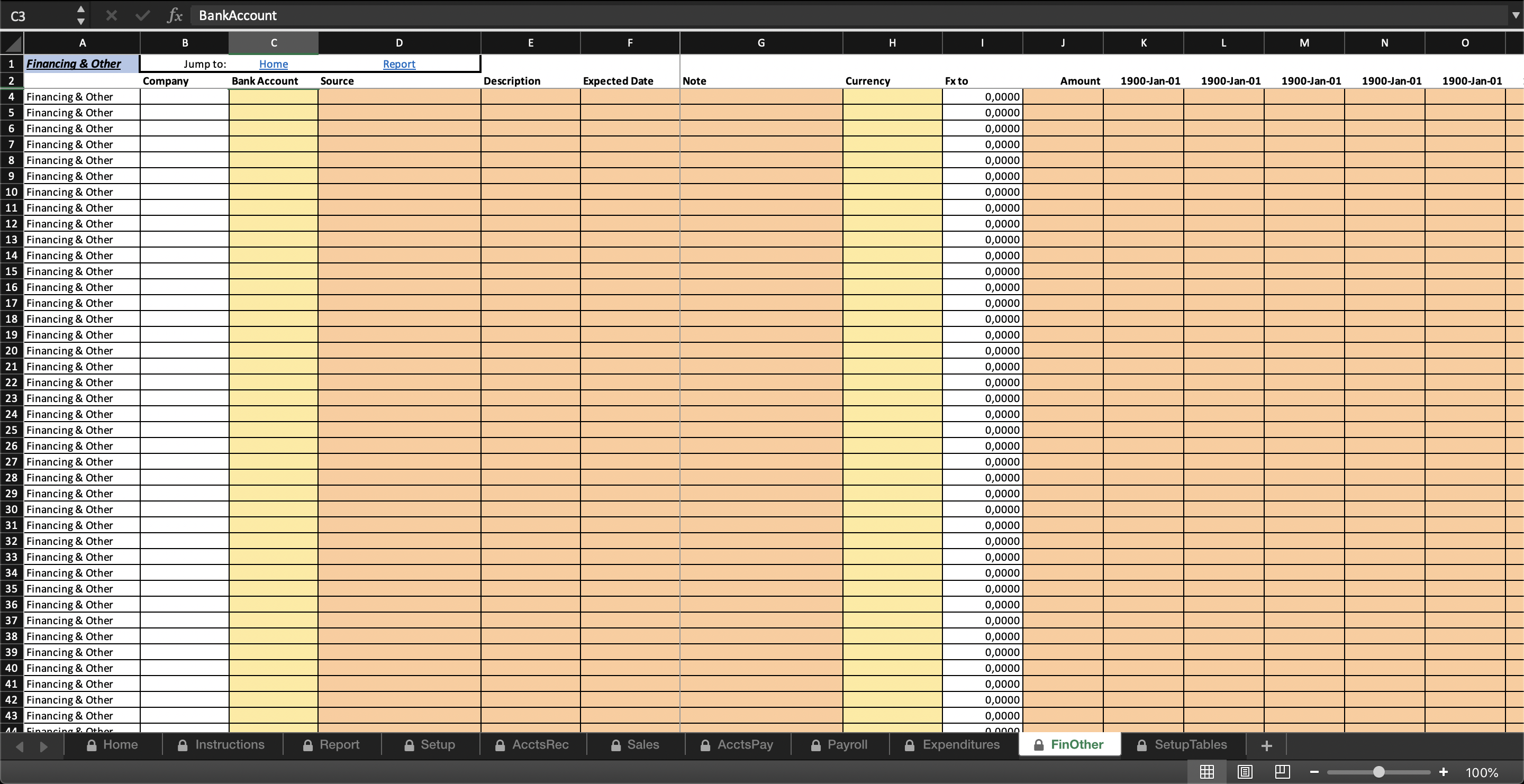Image resolution: width=1524 pixels, height=784 pixels.
Task: Select row 2 header
Action: [x=11, y=80]
